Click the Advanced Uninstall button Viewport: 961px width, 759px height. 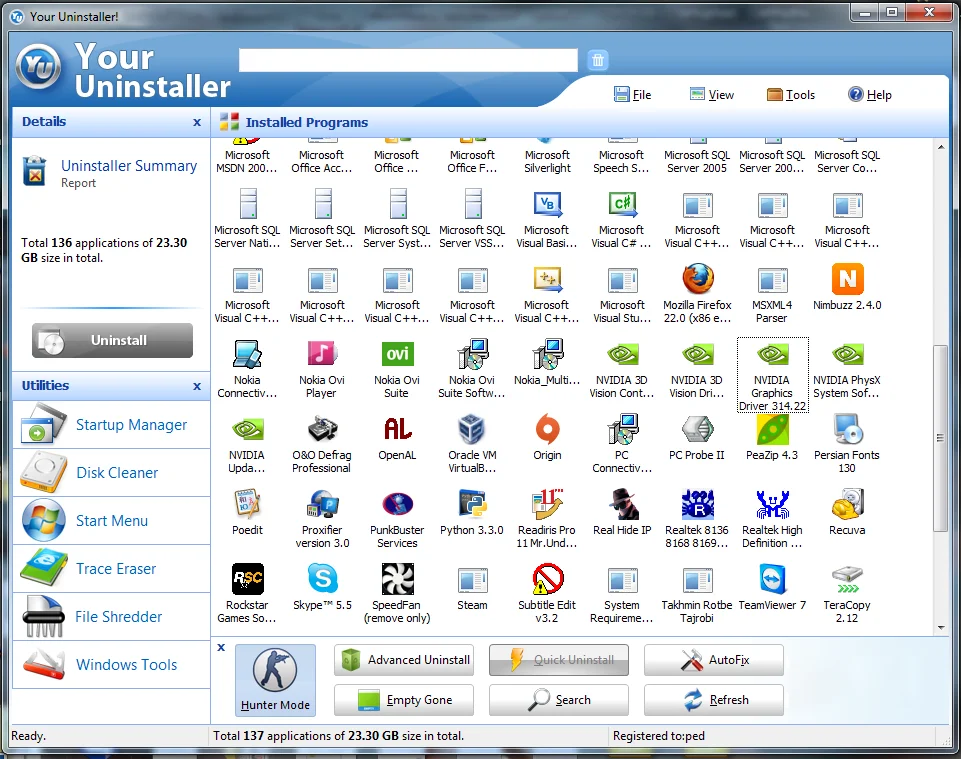click(404, 660)
